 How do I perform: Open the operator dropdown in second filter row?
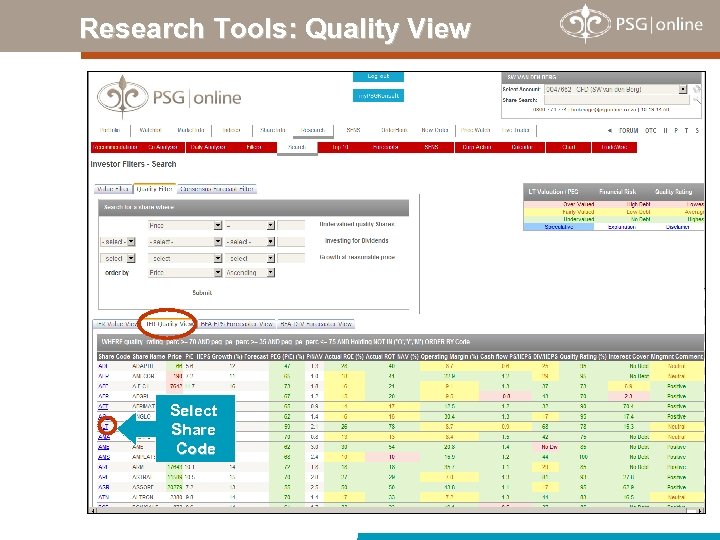point(250,242)
